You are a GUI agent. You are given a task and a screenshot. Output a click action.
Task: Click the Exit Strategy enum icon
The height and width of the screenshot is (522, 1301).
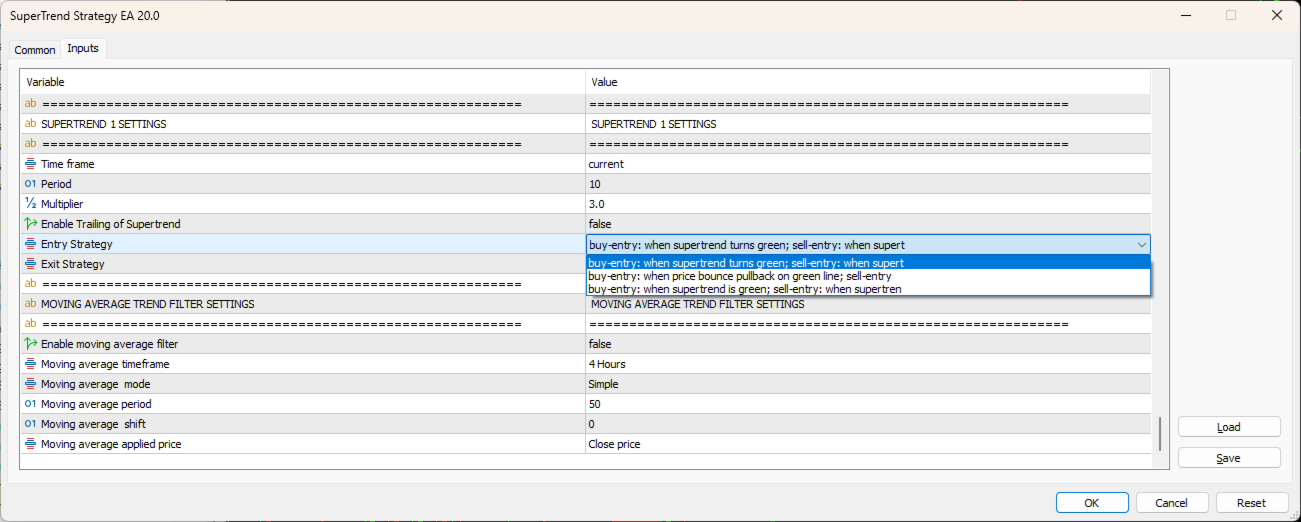coord(30,264)
